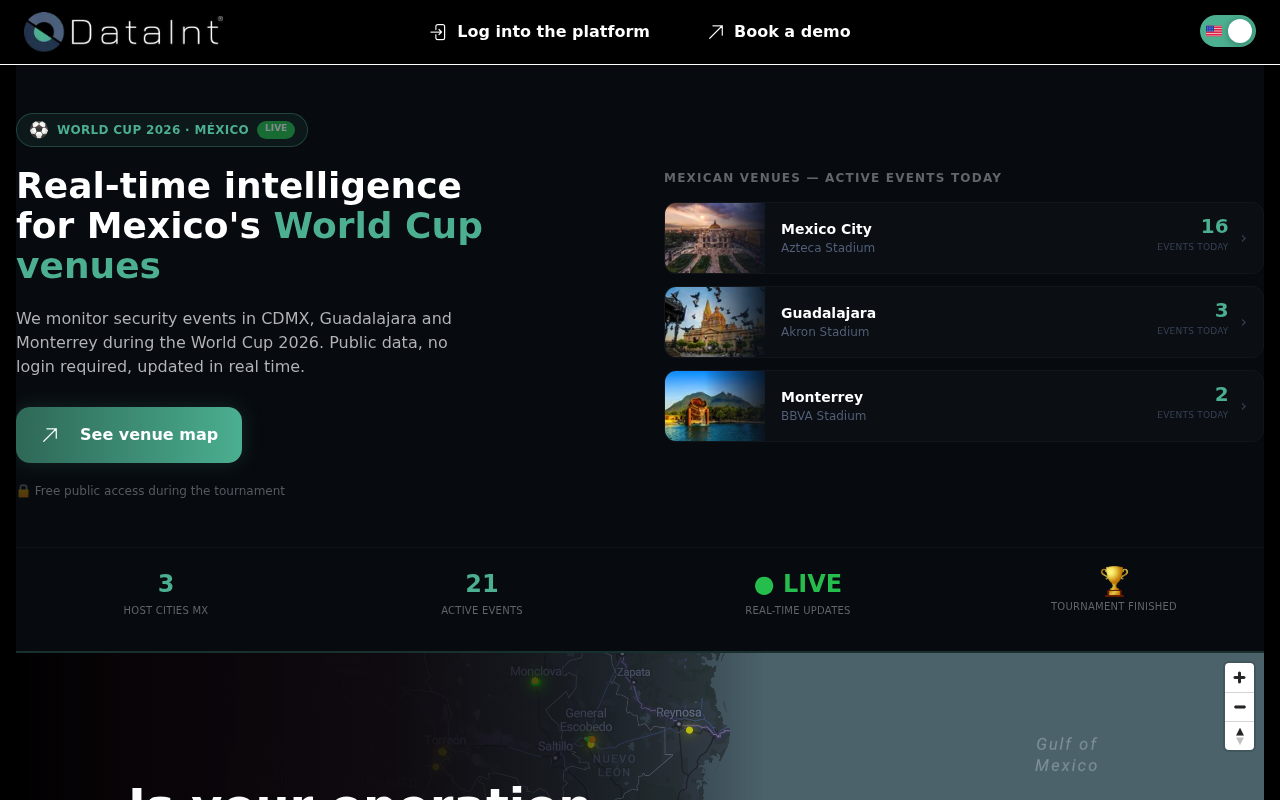Click the lock icon beside Free public access
Image resolution: width=1280 pixels, height=800 pixels.
[23, 491]
